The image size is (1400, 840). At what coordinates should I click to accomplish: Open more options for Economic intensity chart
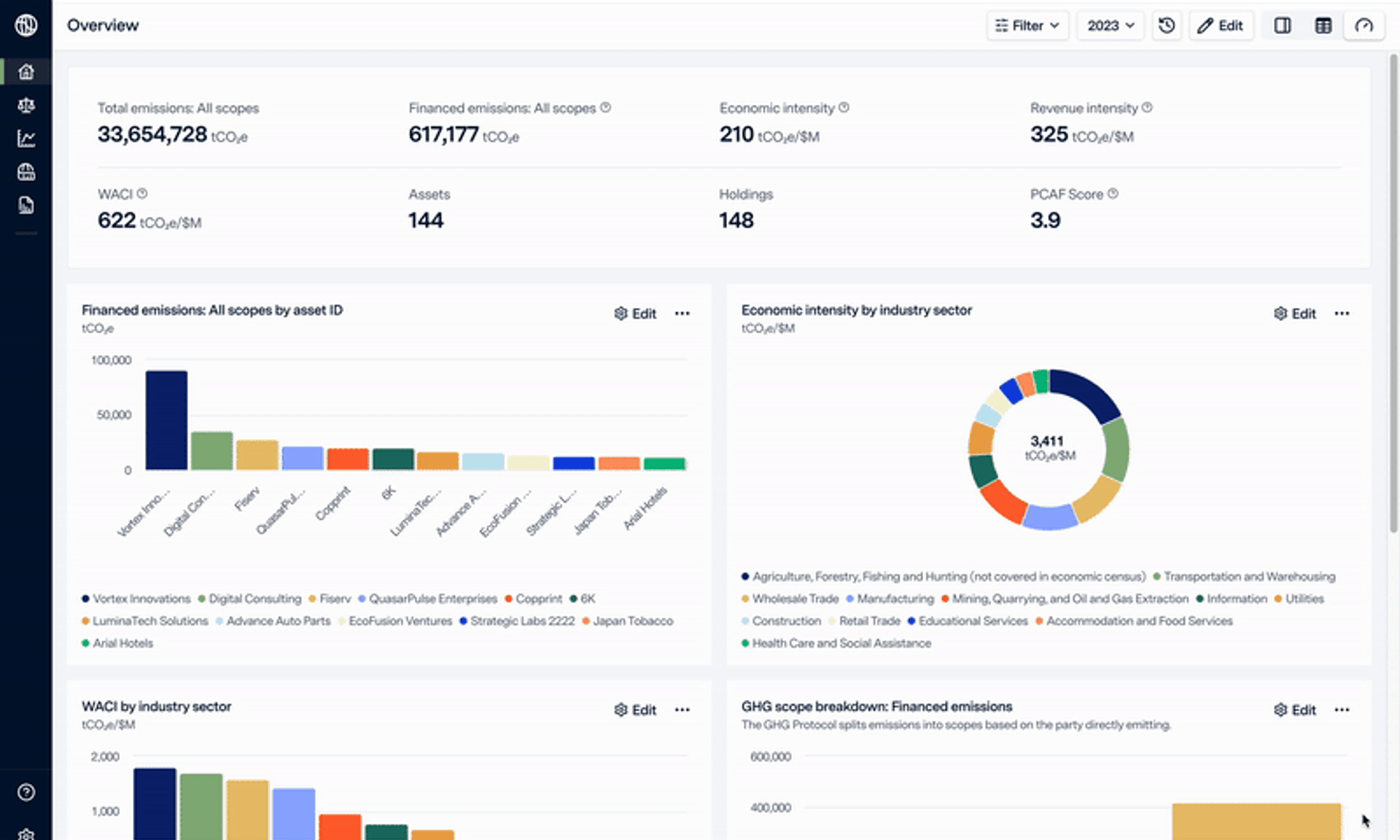tap(1342, 314)
